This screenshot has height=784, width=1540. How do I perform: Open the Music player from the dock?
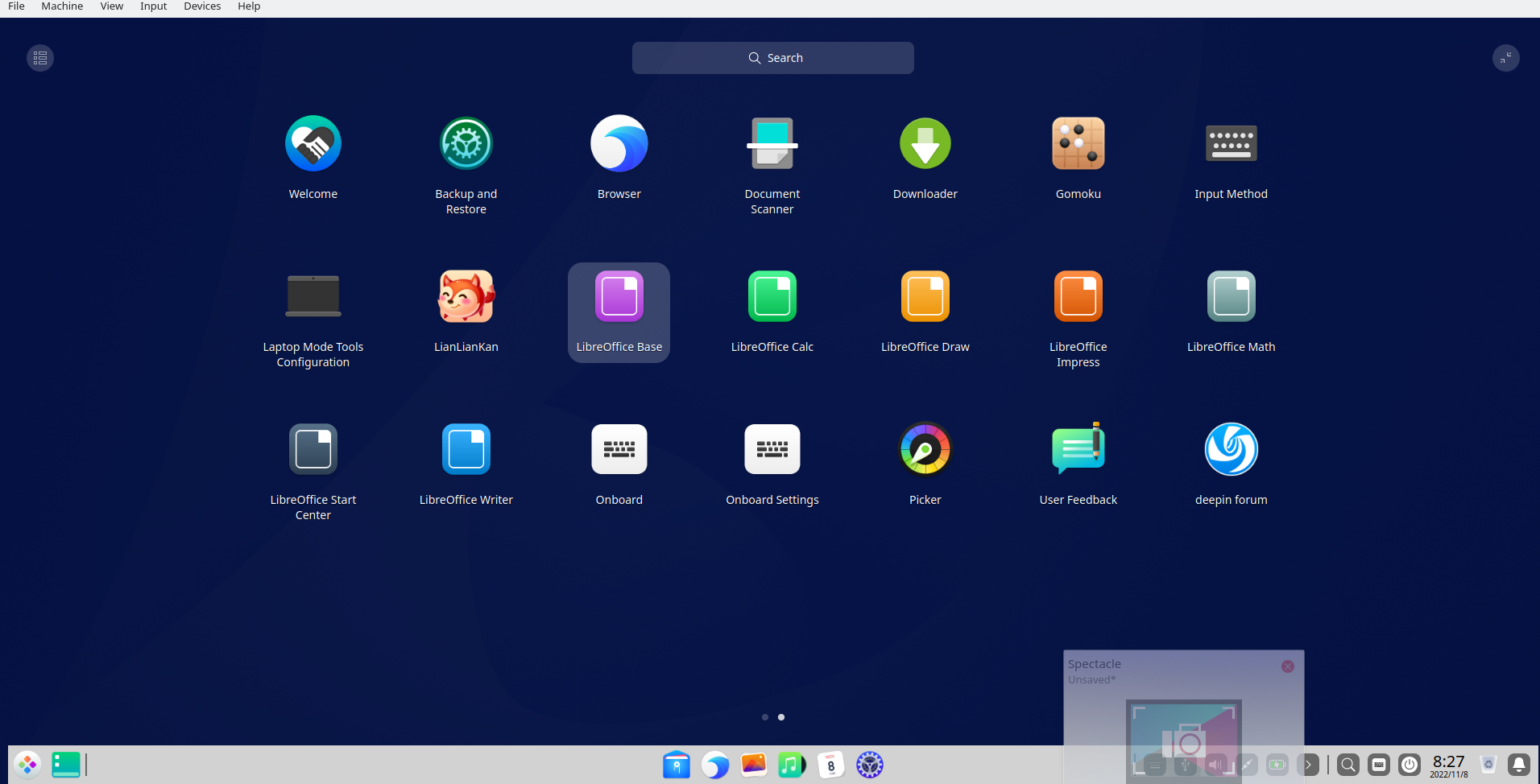pyautogui.click(x=792, y=765)
